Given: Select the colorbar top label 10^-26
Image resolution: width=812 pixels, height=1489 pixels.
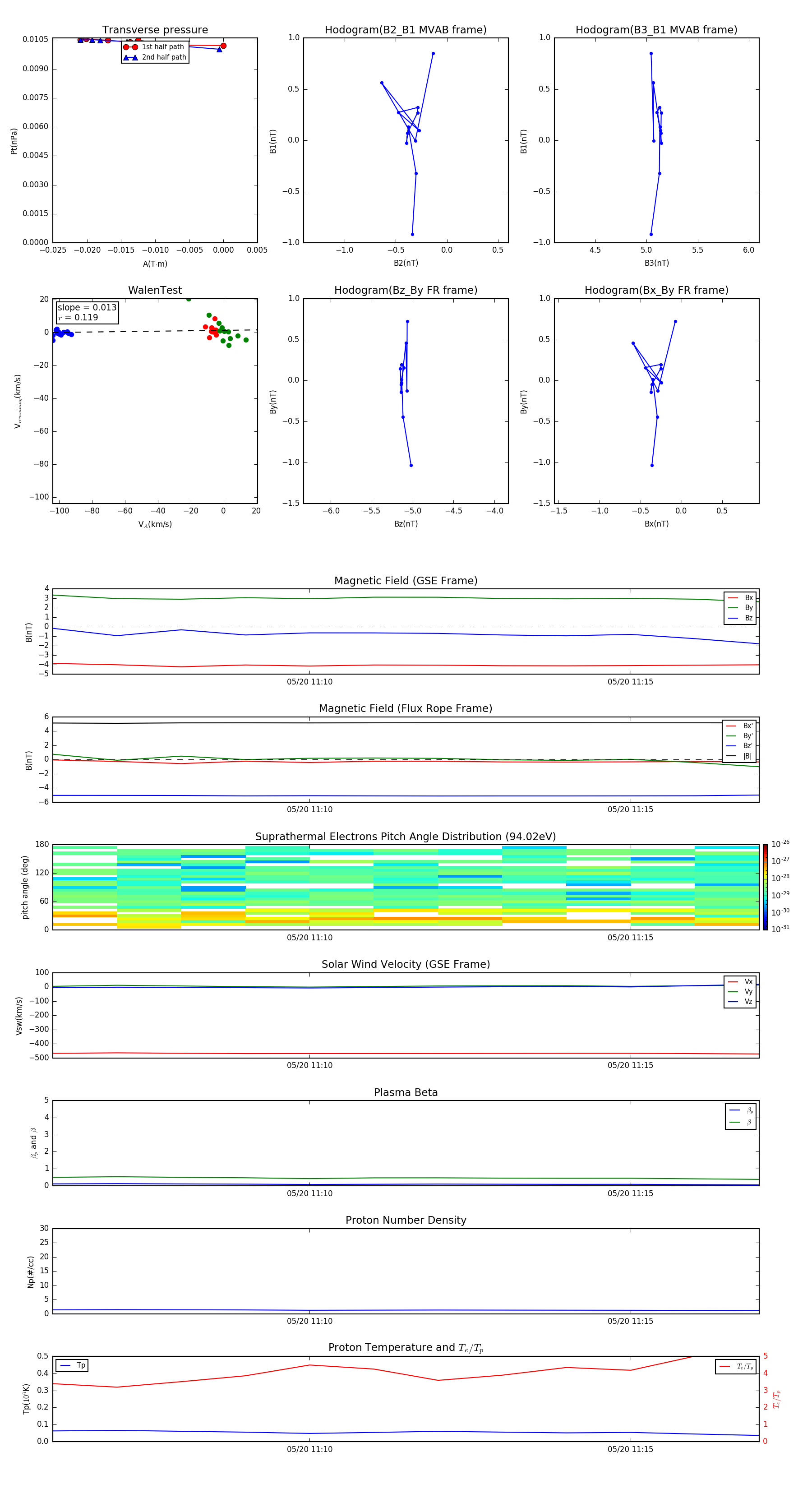Looking at the screenshot, I should click(x=780, y=844).
